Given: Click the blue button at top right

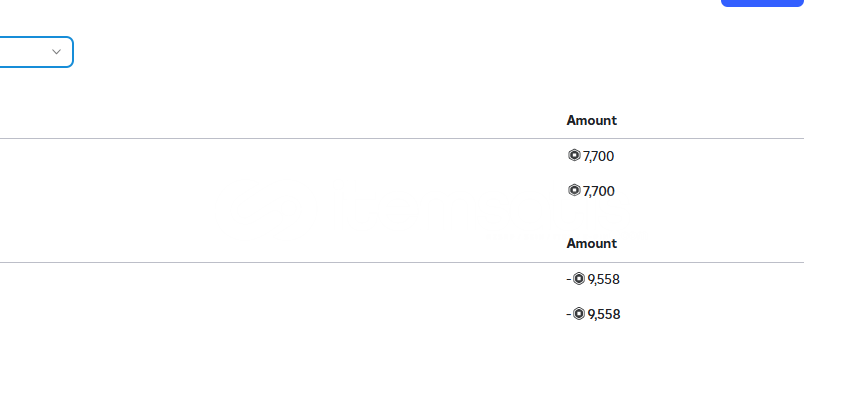Looking at the screenshot, I should tap(762, 3).
